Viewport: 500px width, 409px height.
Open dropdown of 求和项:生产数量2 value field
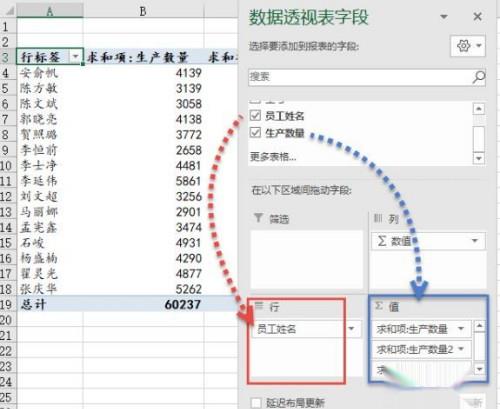(x=461, y=349)
